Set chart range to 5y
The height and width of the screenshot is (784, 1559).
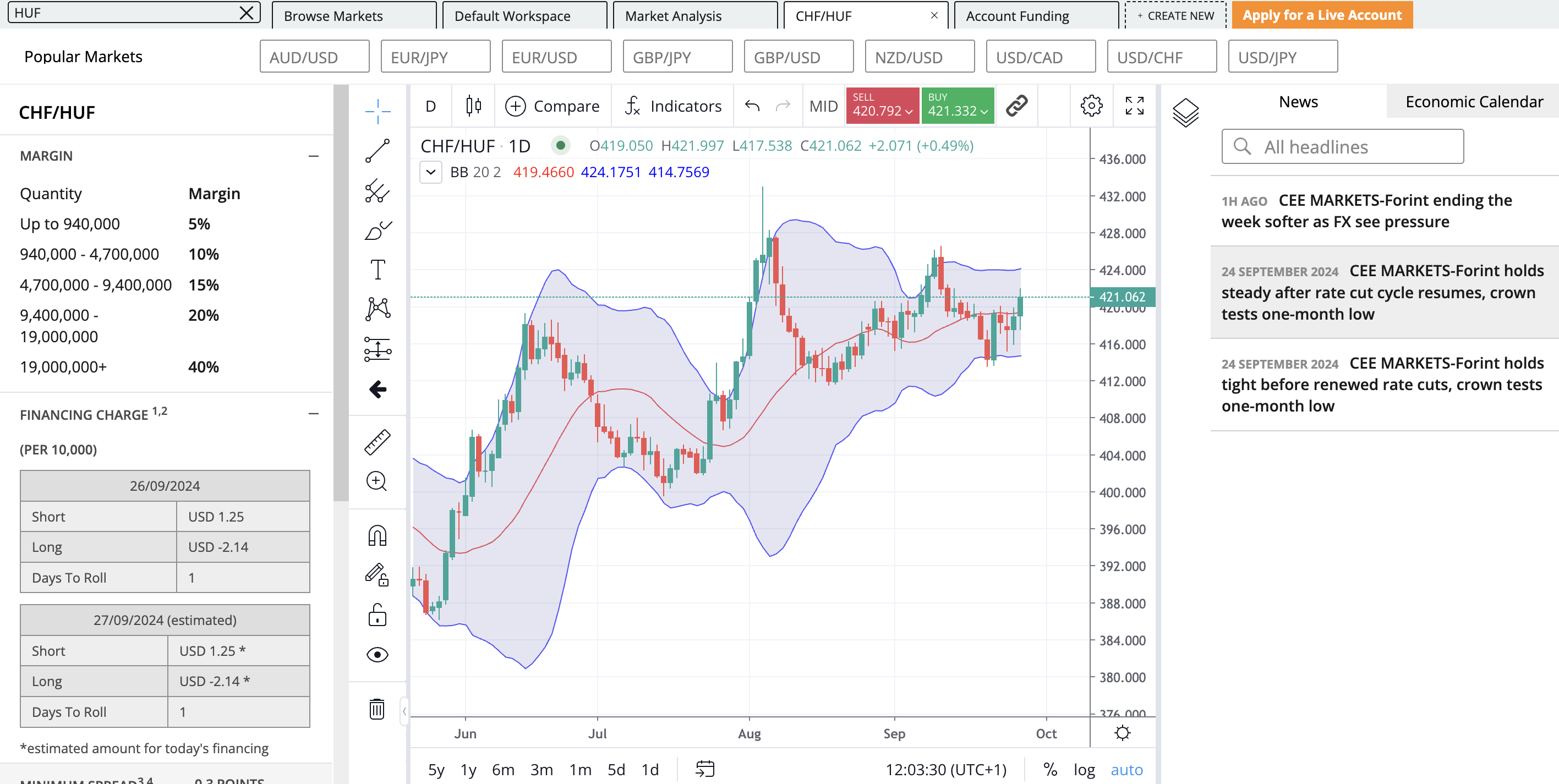click(436, 770)
